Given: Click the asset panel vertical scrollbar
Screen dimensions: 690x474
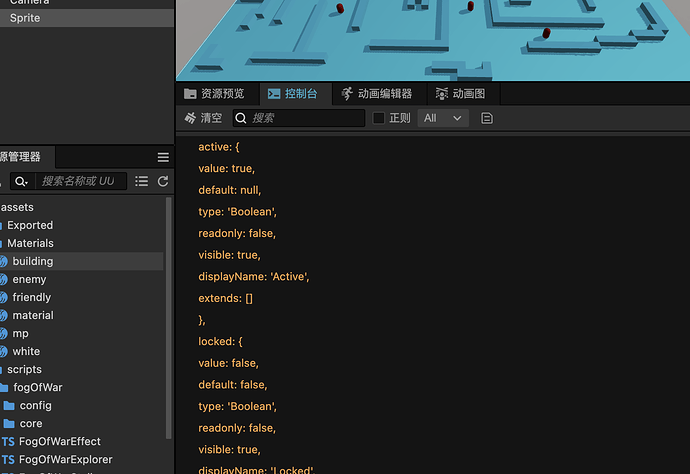Looking at the screenshot, I should [169, 318].
